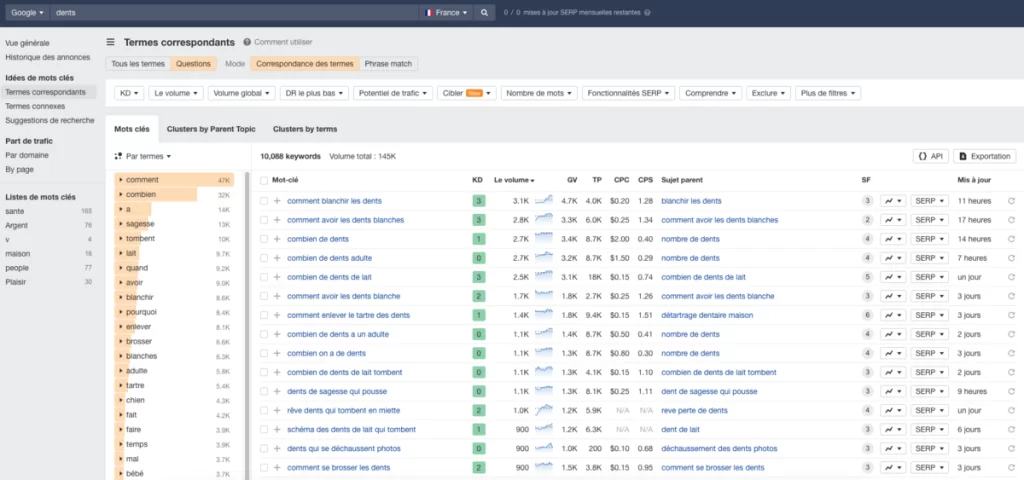Add 'combien de dents' with plus icon
The image size is (1024, 480).
tap(277, 239)
